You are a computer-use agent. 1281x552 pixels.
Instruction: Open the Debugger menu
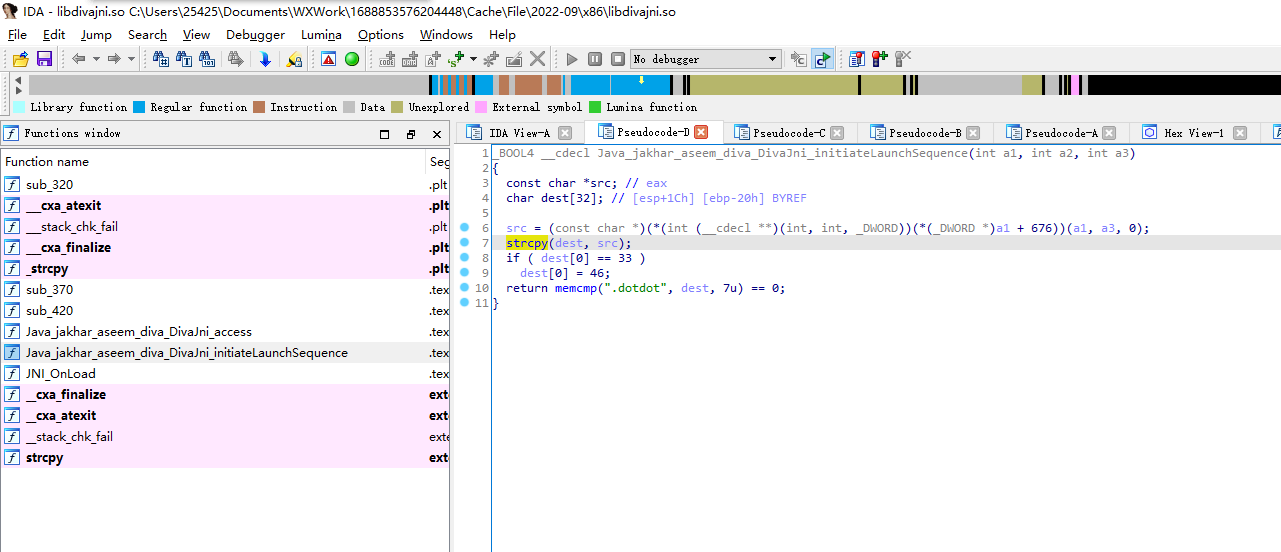click(x=255, y=34)
